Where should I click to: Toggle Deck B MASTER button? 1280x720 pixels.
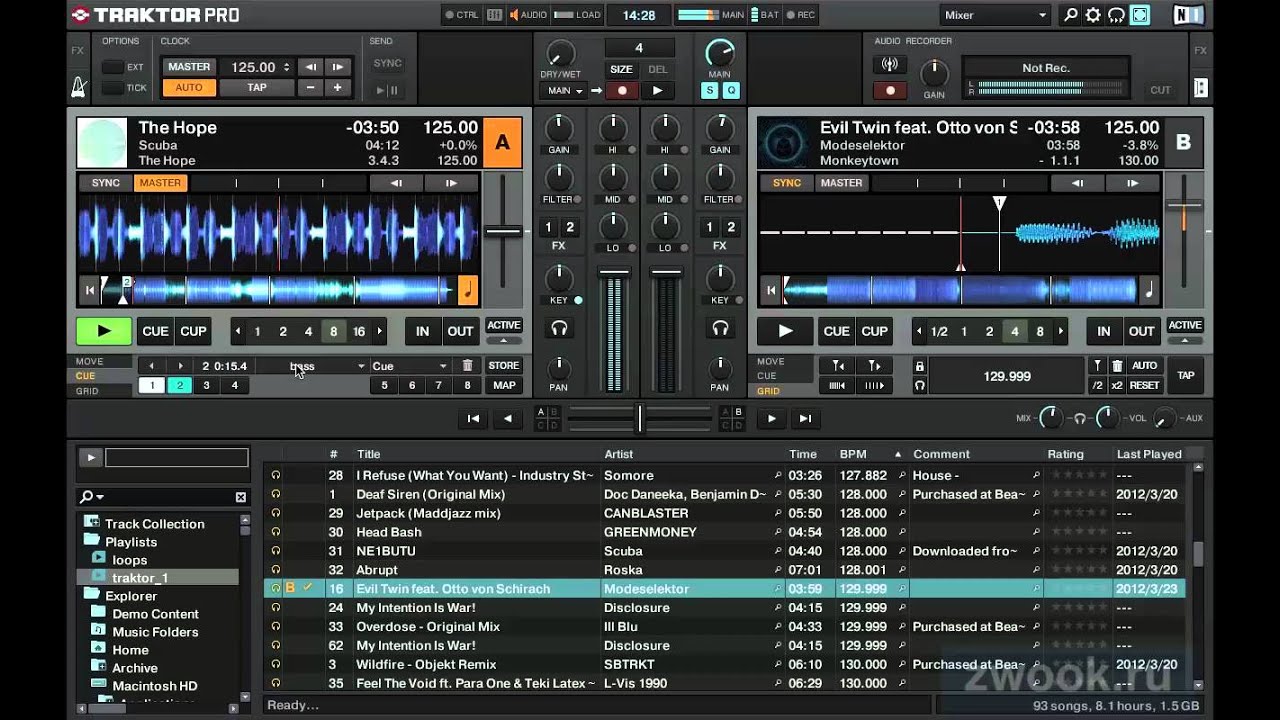pos(841,183)
